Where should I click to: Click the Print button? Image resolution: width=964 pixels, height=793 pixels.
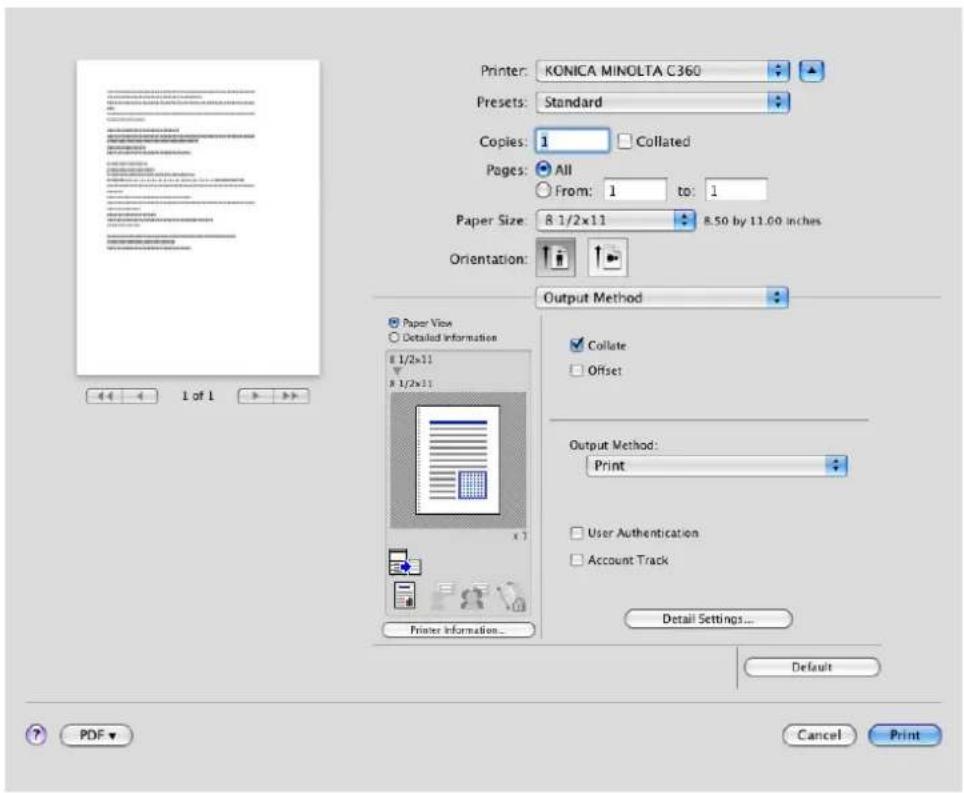point(904,735)
